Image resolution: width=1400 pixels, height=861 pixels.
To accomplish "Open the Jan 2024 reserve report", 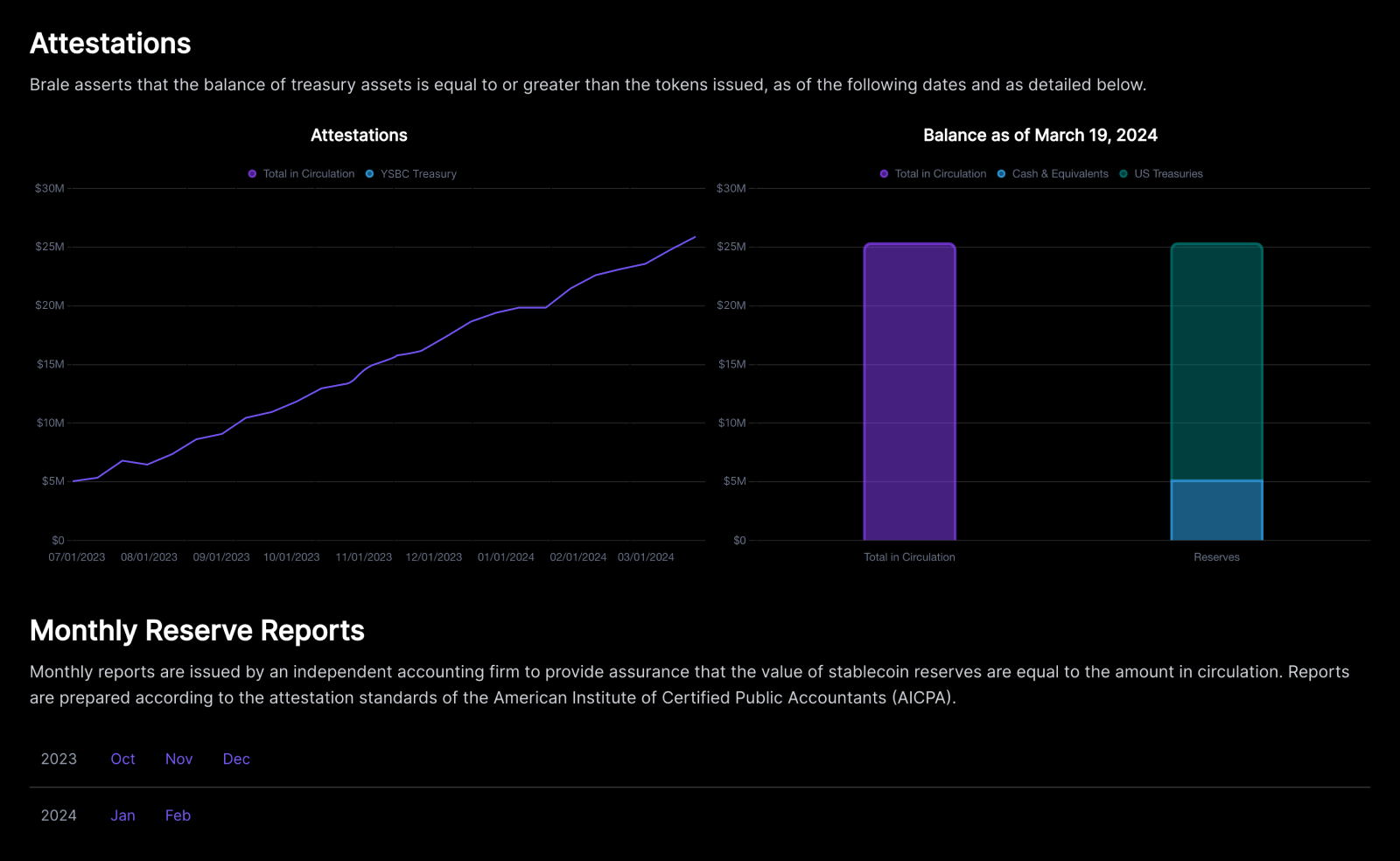I will 122,815.
